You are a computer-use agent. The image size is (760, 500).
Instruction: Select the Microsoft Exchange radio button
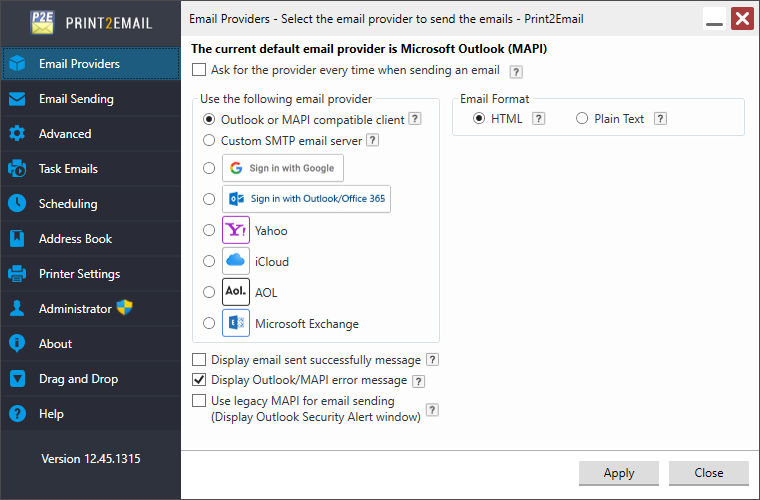pyautogui.click(x=209, y=323)
